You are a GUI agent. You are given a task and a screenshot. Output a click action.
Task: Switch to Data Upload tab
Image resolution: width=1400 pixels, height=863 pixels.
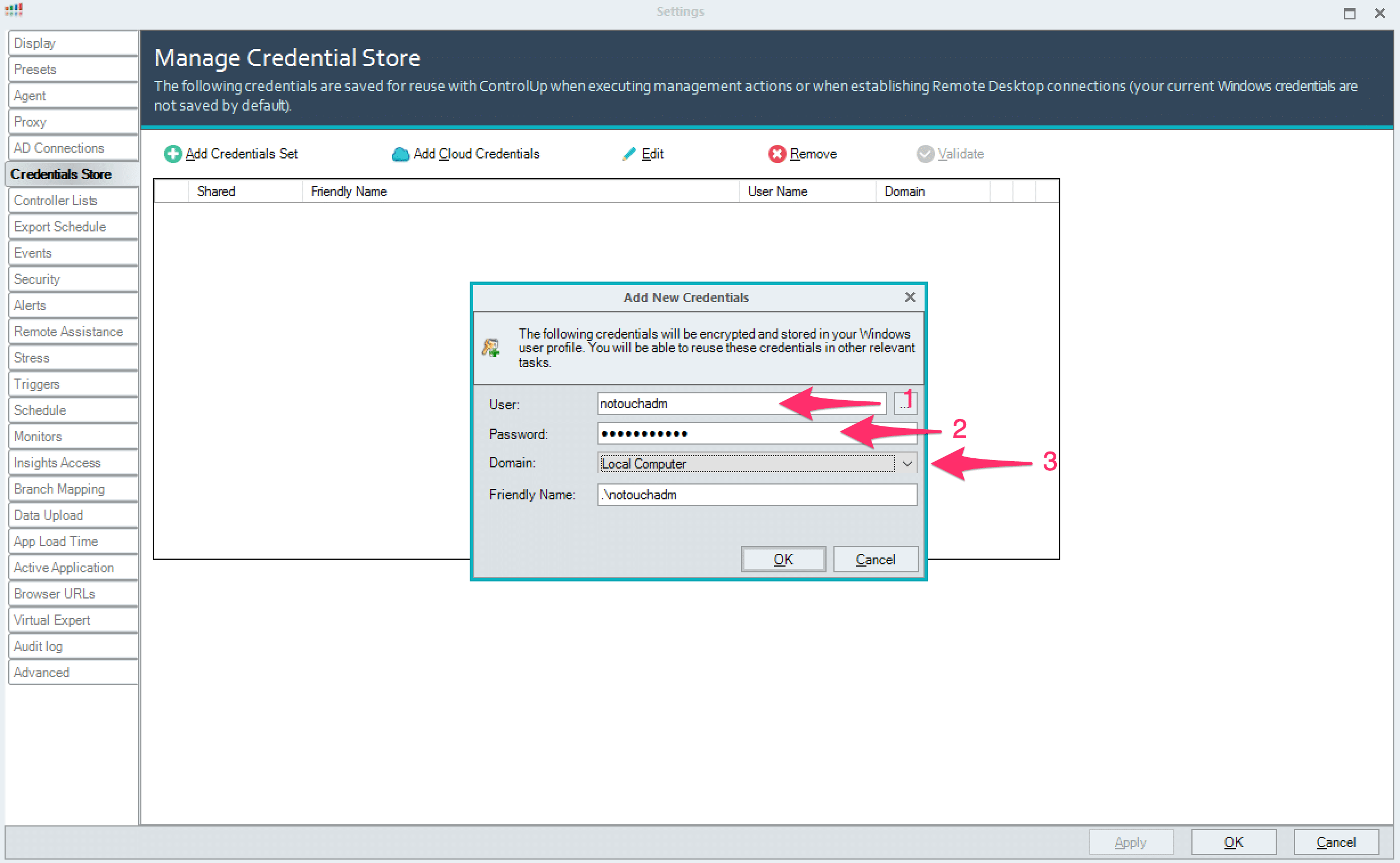coord(73,515)
